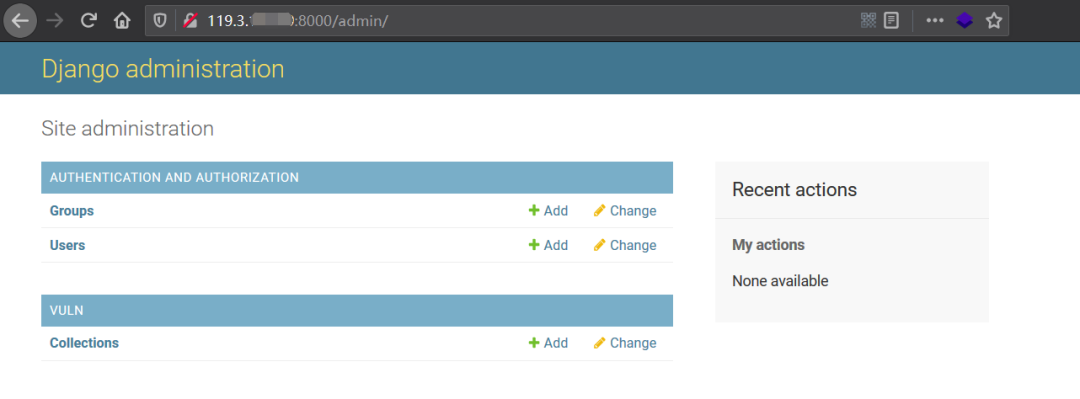Open the QR code icon in address bar
Viewport: 1080px width, 399px height.
869,21
